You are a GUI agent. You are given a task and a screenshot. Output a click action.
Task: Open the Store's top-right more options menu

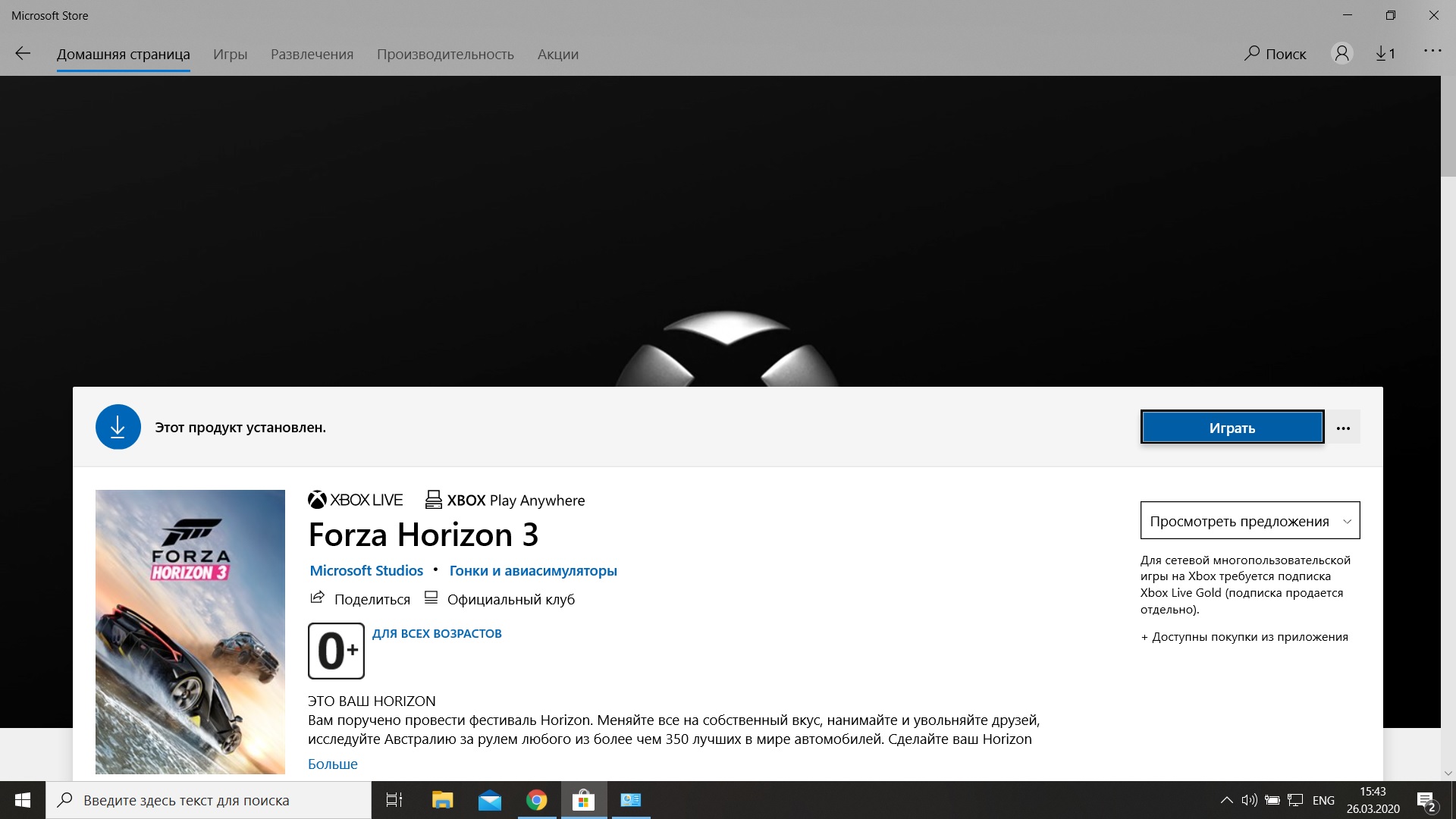(1432, 51)
